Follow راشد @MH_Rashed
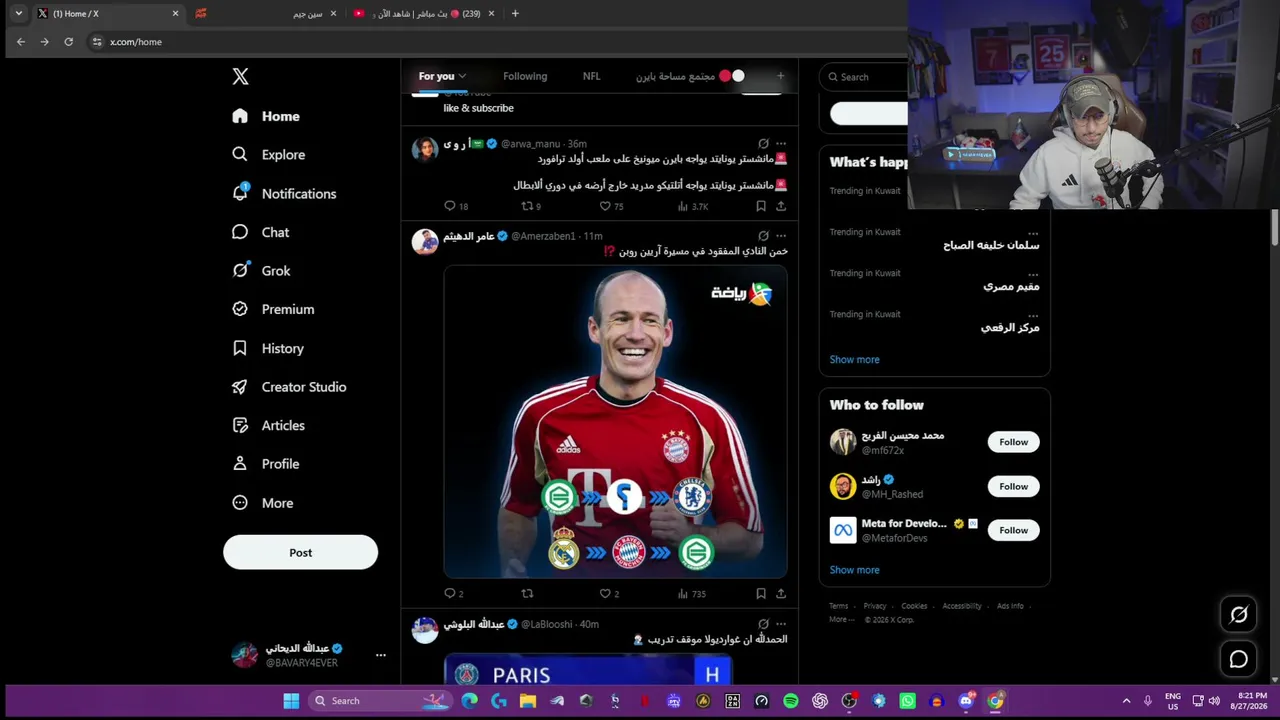The image size is (1280, 720). pos(1013,486)
